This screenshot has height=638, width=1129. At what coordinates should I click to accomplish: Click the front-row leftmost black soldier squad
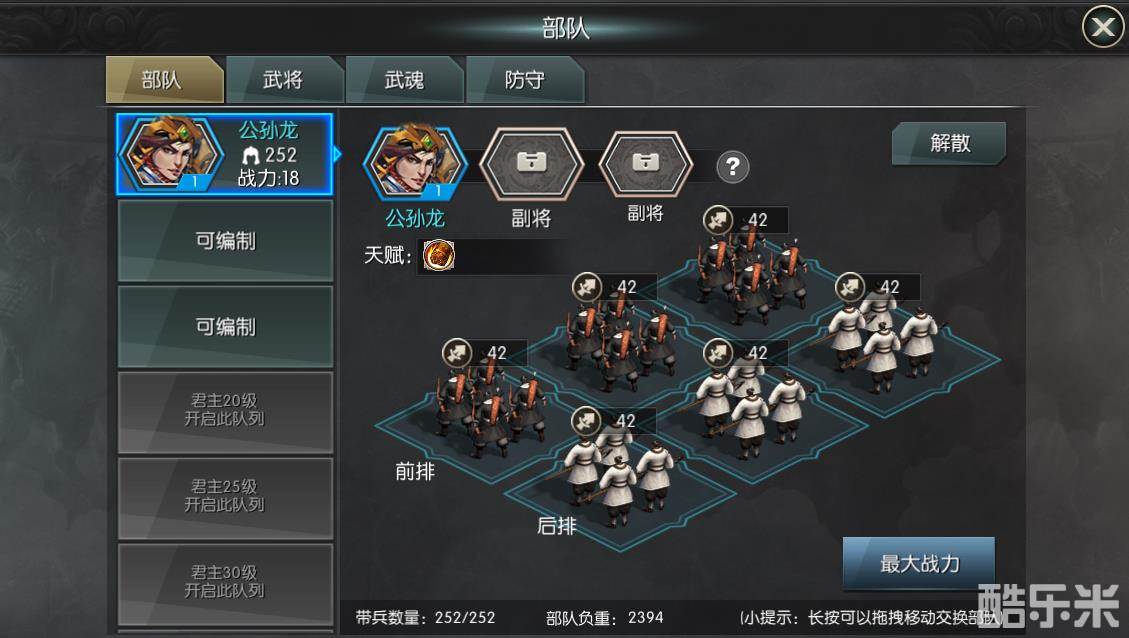point(488,410)
